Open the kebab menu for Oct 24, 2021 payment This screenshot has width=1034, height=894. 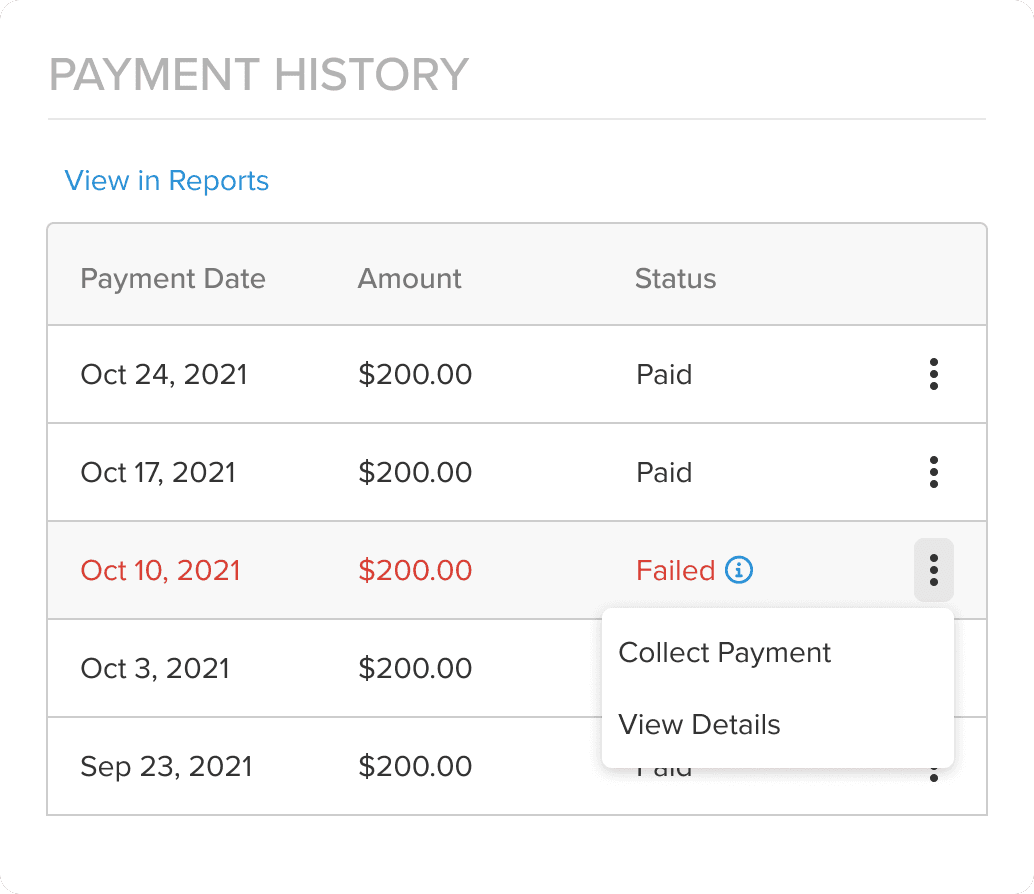point(933,374)
